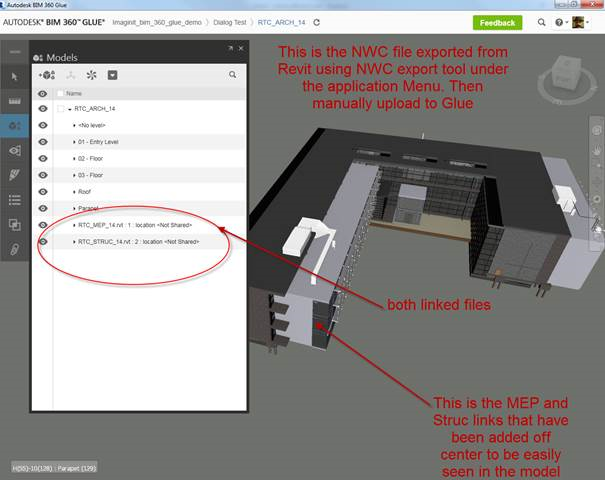The width and height of the screenshot is (605, 480).
Task: Hide the RTC_STRUC_14.rvt linked file
Action: pos(43,241)
